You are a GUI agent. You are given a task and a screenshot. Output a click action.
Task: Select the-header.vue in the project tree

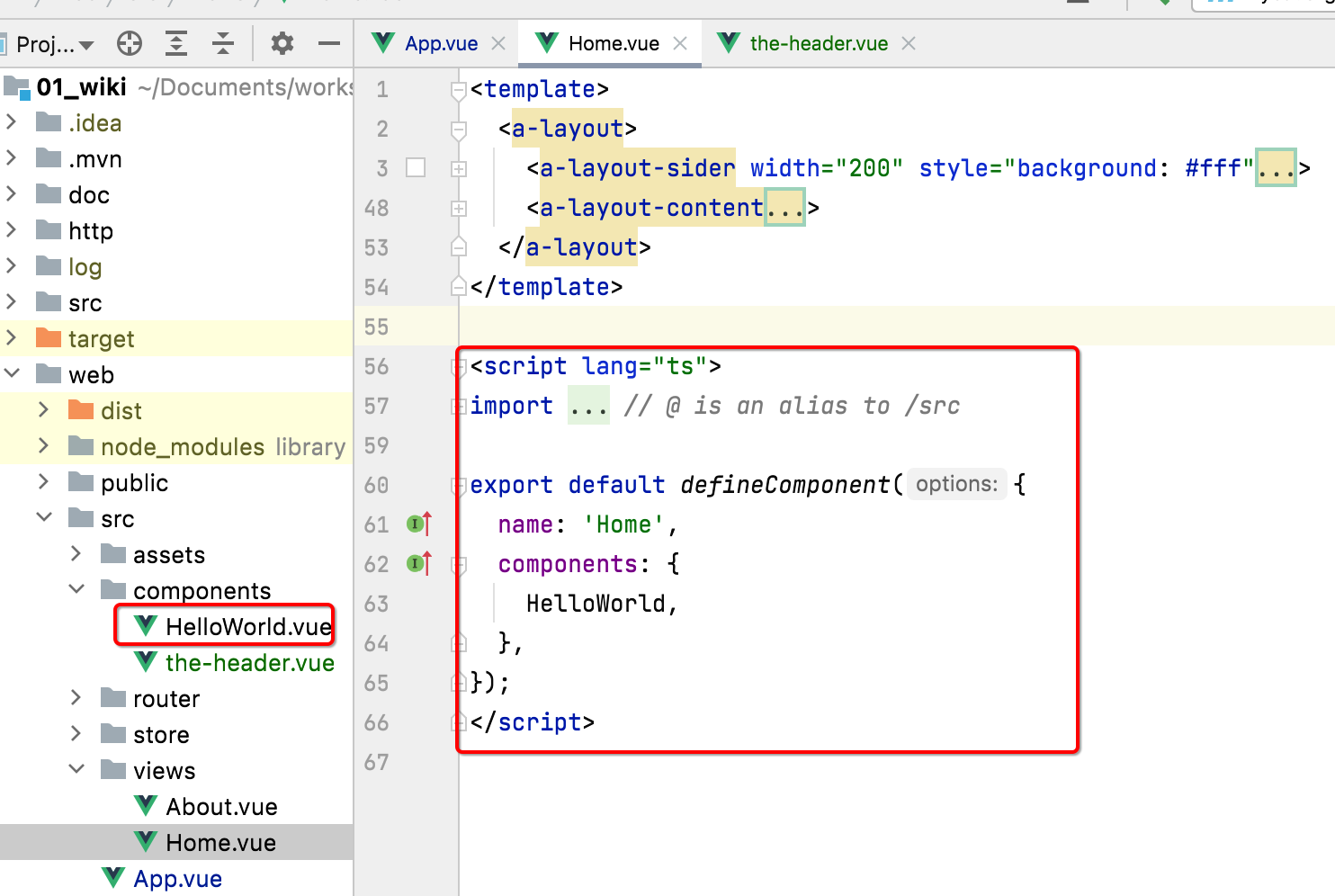tap(250, 663)
